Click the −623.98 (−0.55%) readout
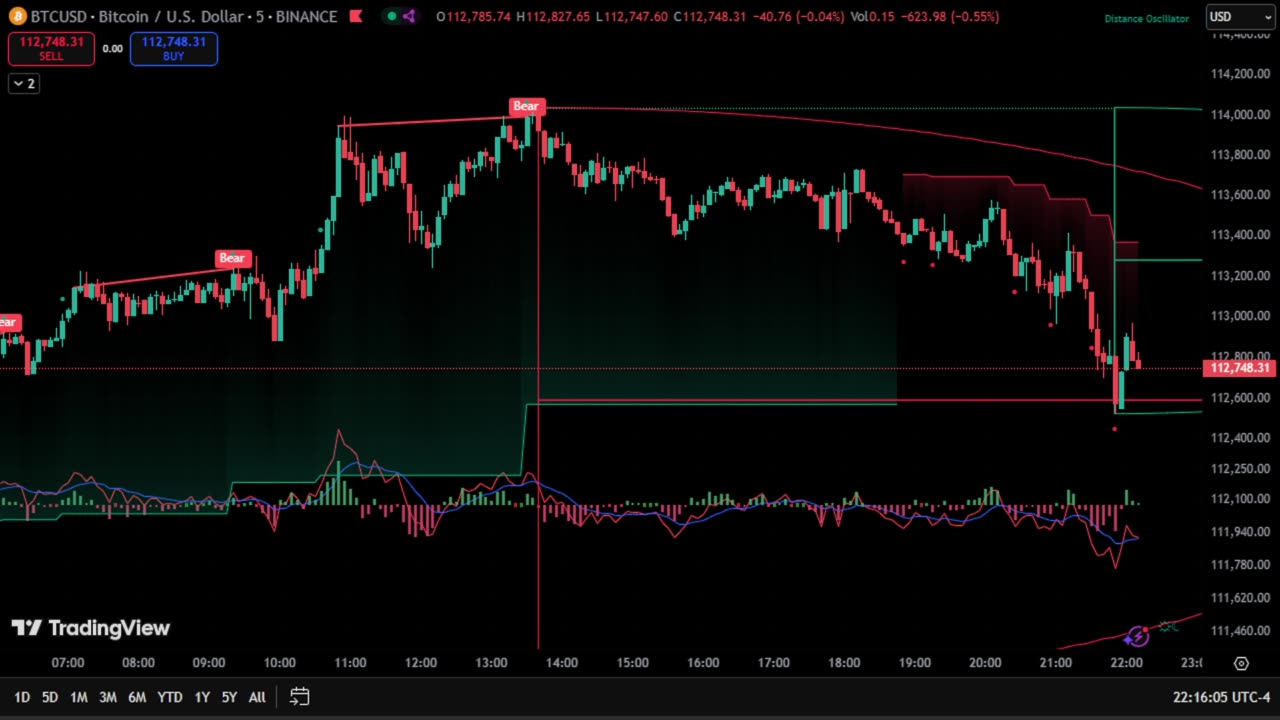 (948, 17)
